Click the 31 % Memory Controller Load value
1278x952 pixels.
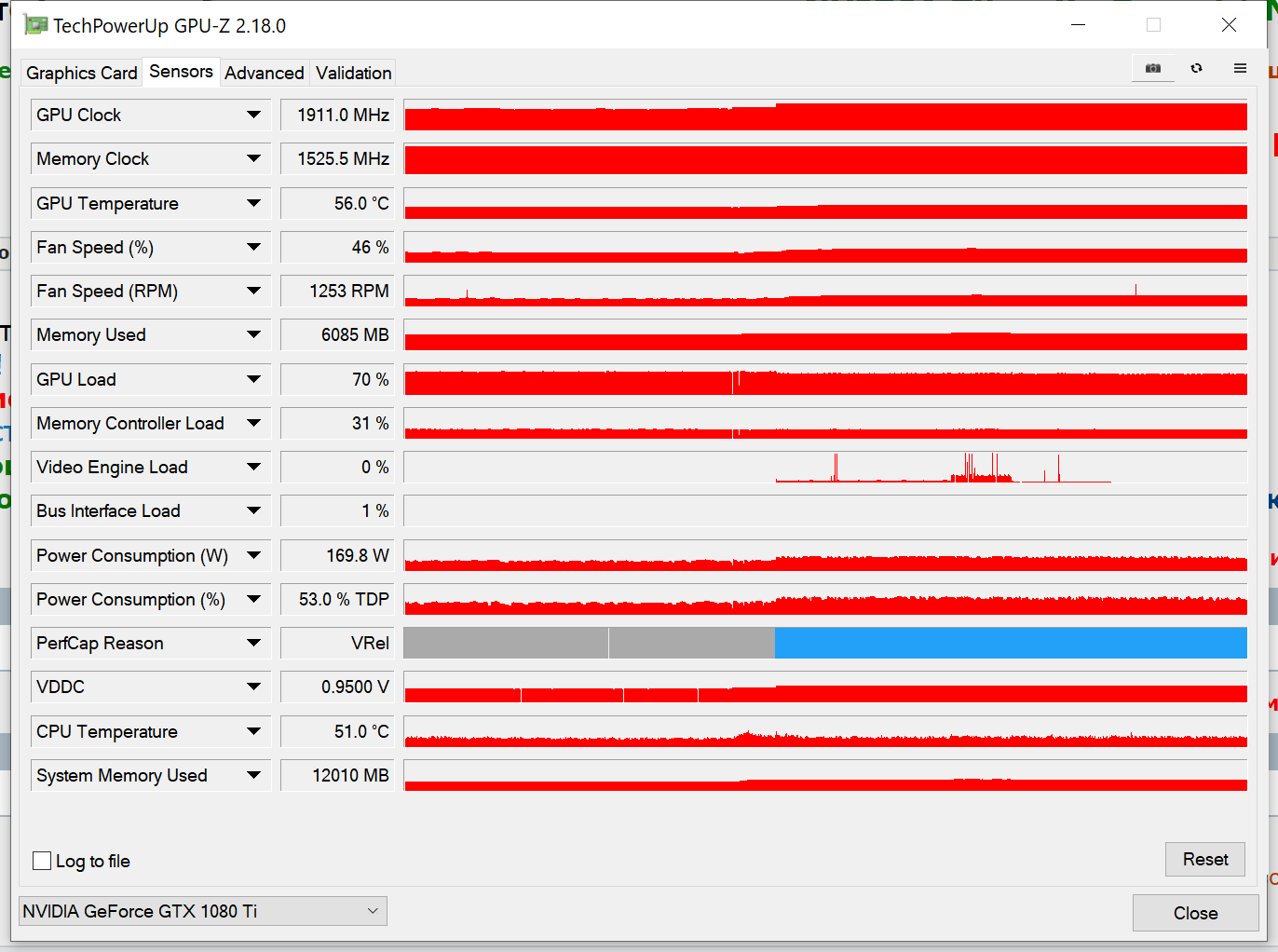(x=337, y=423)
